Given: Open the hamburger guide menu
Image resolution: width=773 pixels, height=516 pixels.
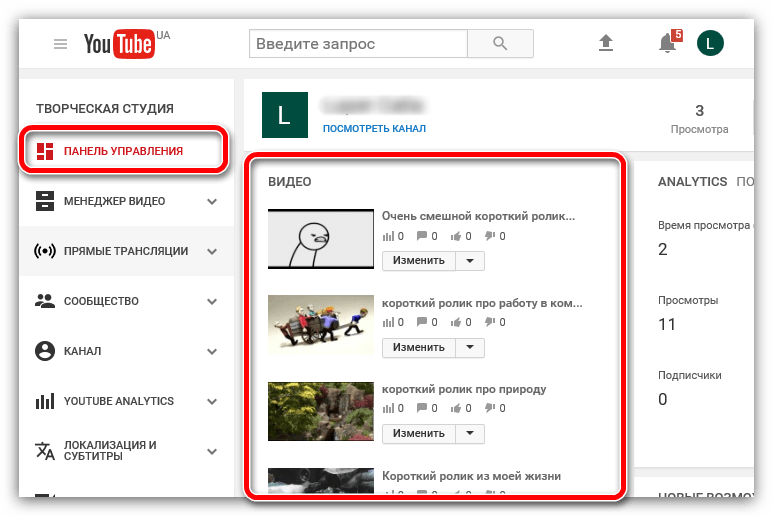Looking at the screenshot, I should tap(60, 44).
